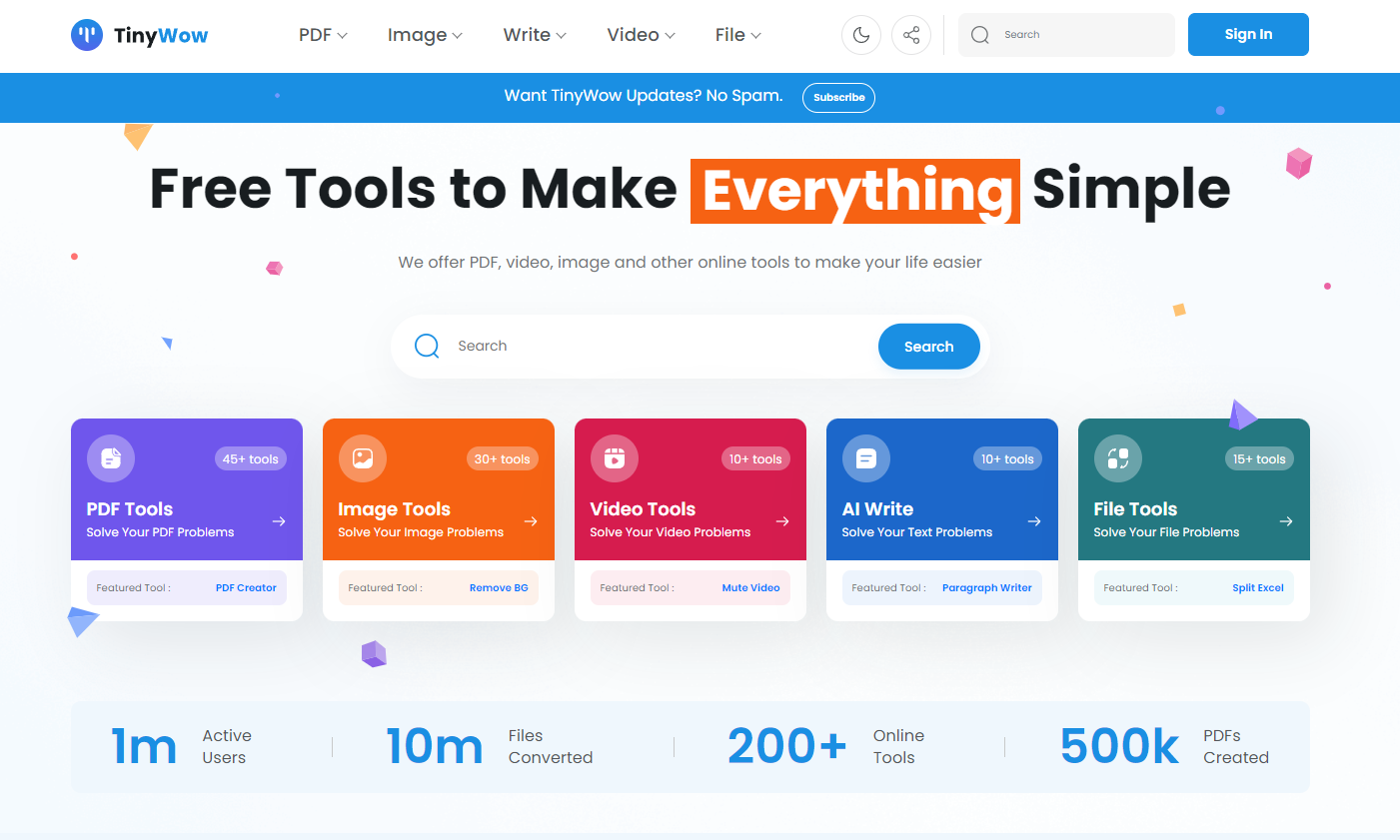Open the Paragraph Writer featured tool
The width and height of the screenshot is (1400, 840).
click(987, 588)
